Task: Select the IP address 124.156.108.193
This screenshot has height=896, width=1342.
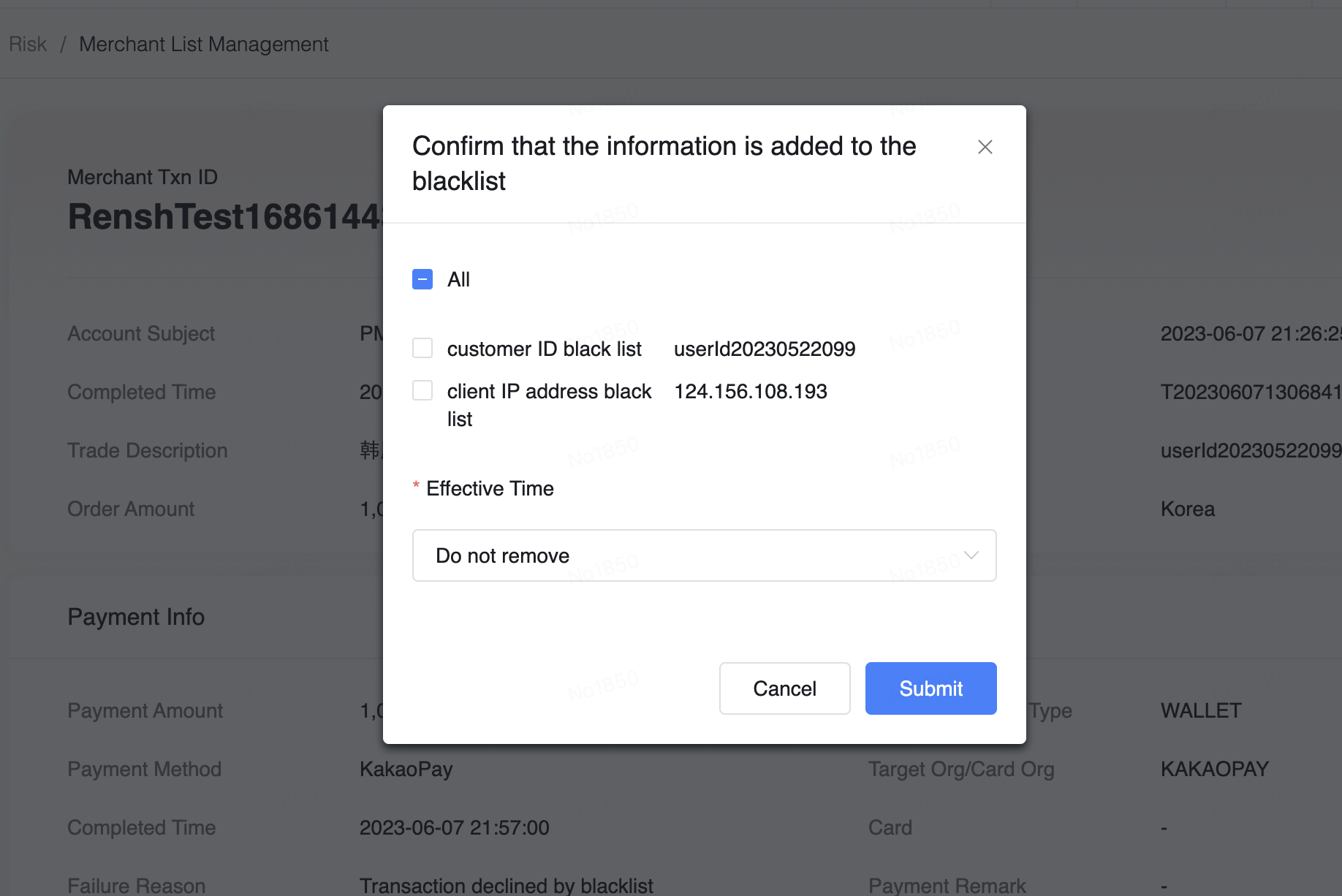Action: (x=750, y=392)
